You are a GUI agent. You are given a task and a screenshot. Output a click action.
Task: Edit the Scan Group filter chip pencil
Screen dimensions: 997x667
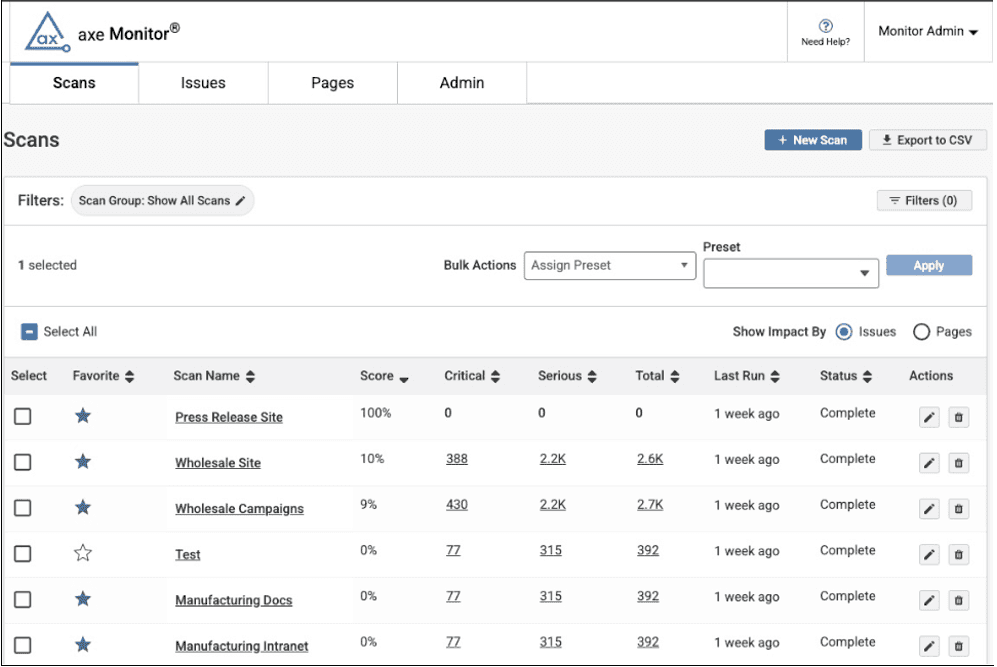point(240,201)
